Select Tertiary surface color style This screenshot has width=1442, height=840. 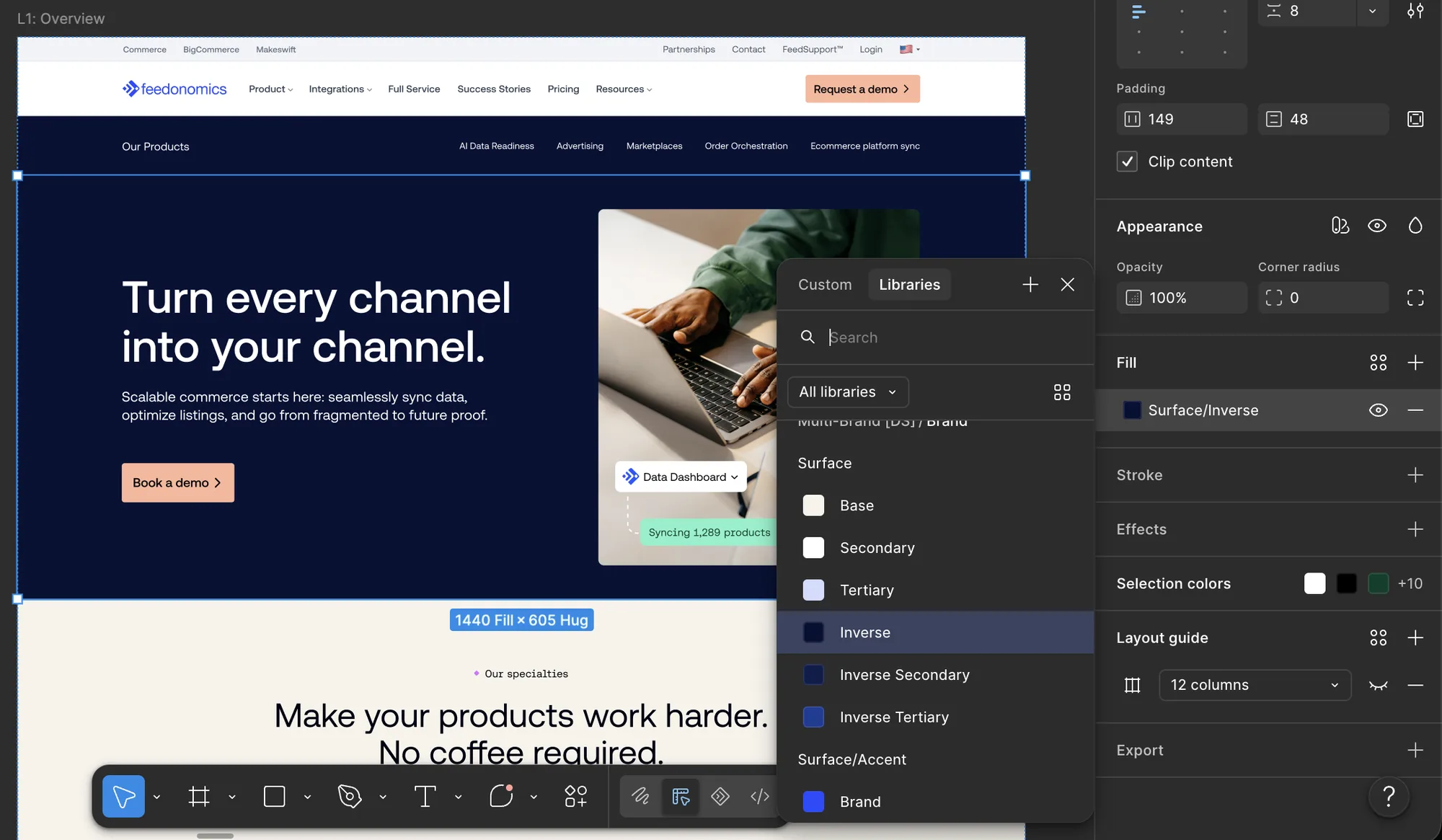(x=935, y=590)
